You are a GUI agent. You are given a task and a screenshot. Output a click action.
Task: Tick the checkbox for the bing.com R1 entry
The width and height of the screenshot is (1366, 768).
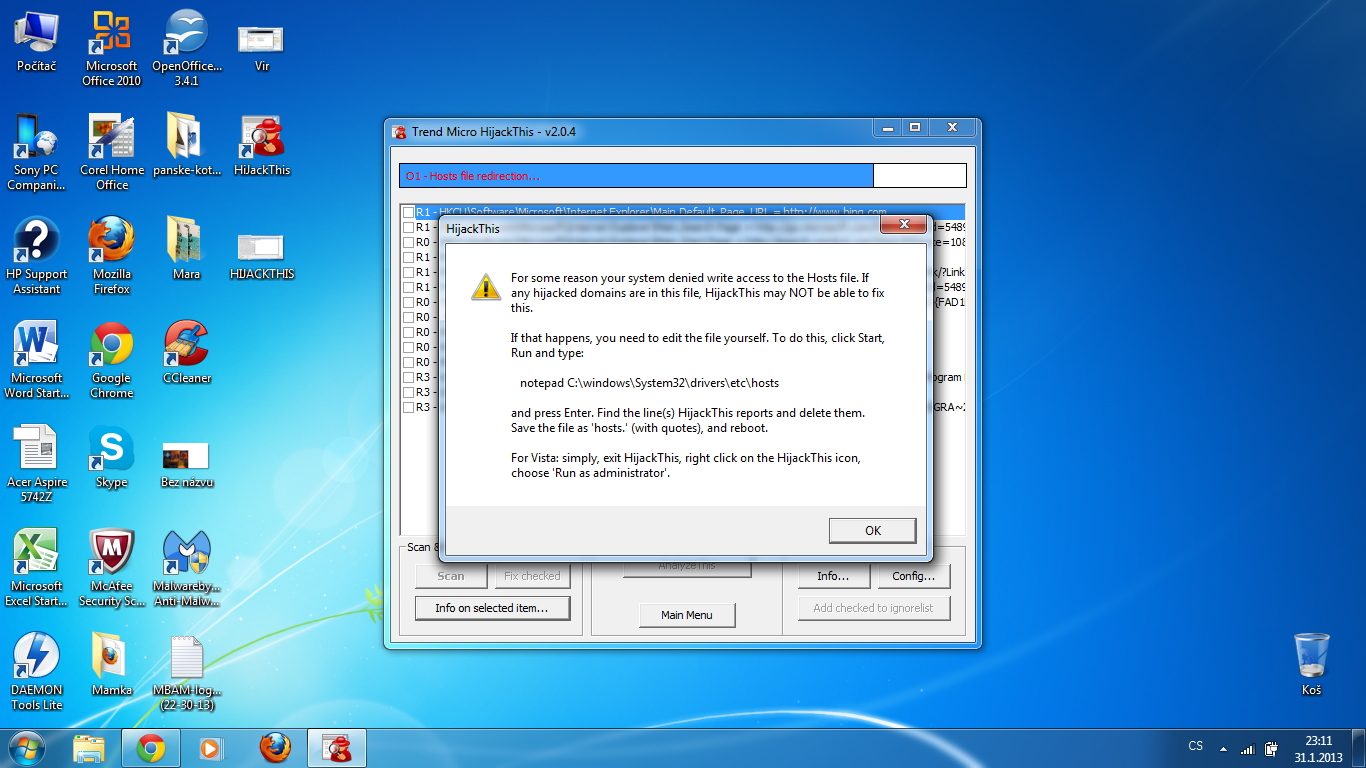pyautogui.click(x=408, y=212)
